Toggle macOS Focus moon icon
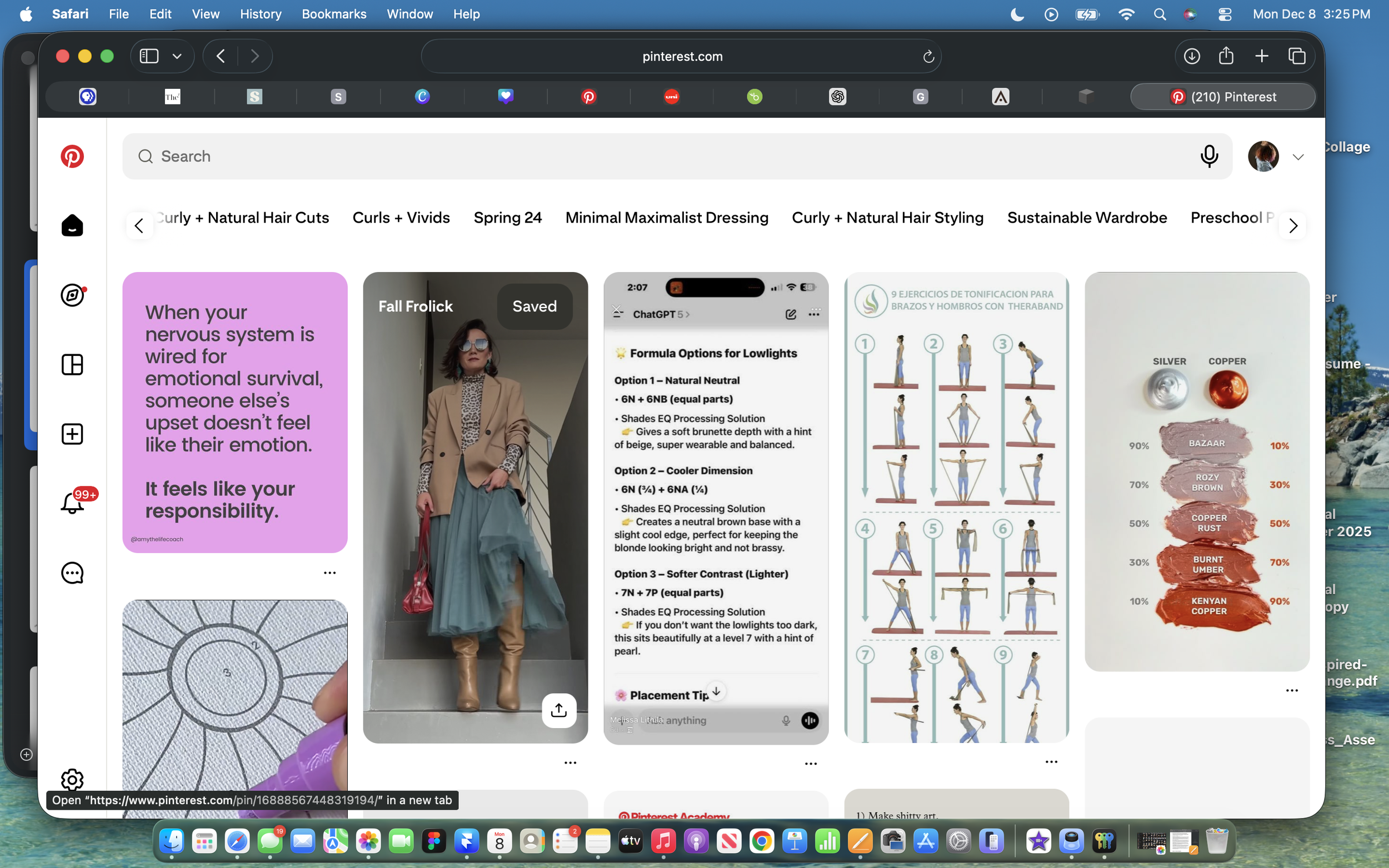The height and width of the screenshot is (868, 1389). (x=1017, y=14)
